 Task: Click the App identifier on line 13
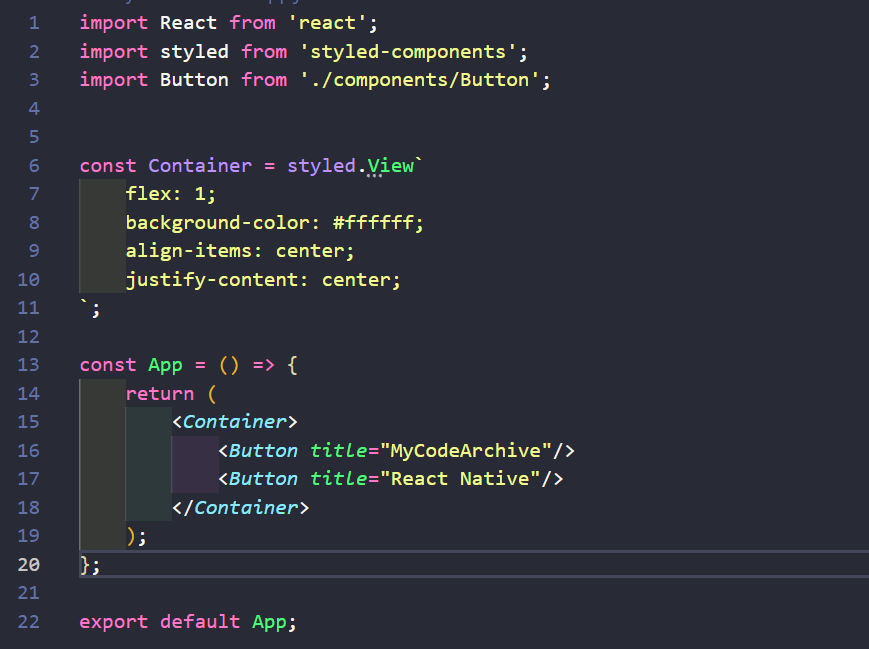(x=165, y=365)
